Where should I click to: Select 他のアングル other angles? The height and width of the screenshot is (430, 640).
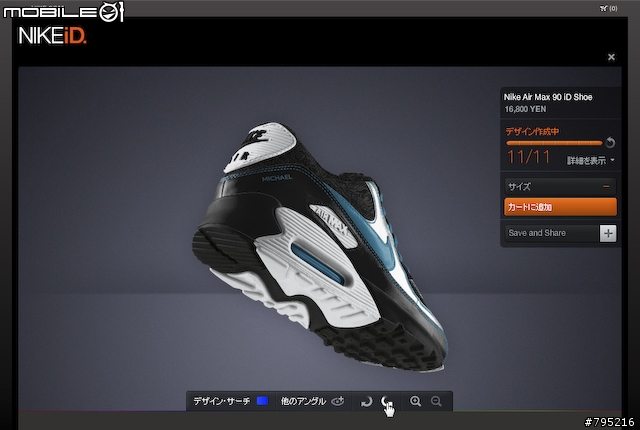click(x=303, y=401)
